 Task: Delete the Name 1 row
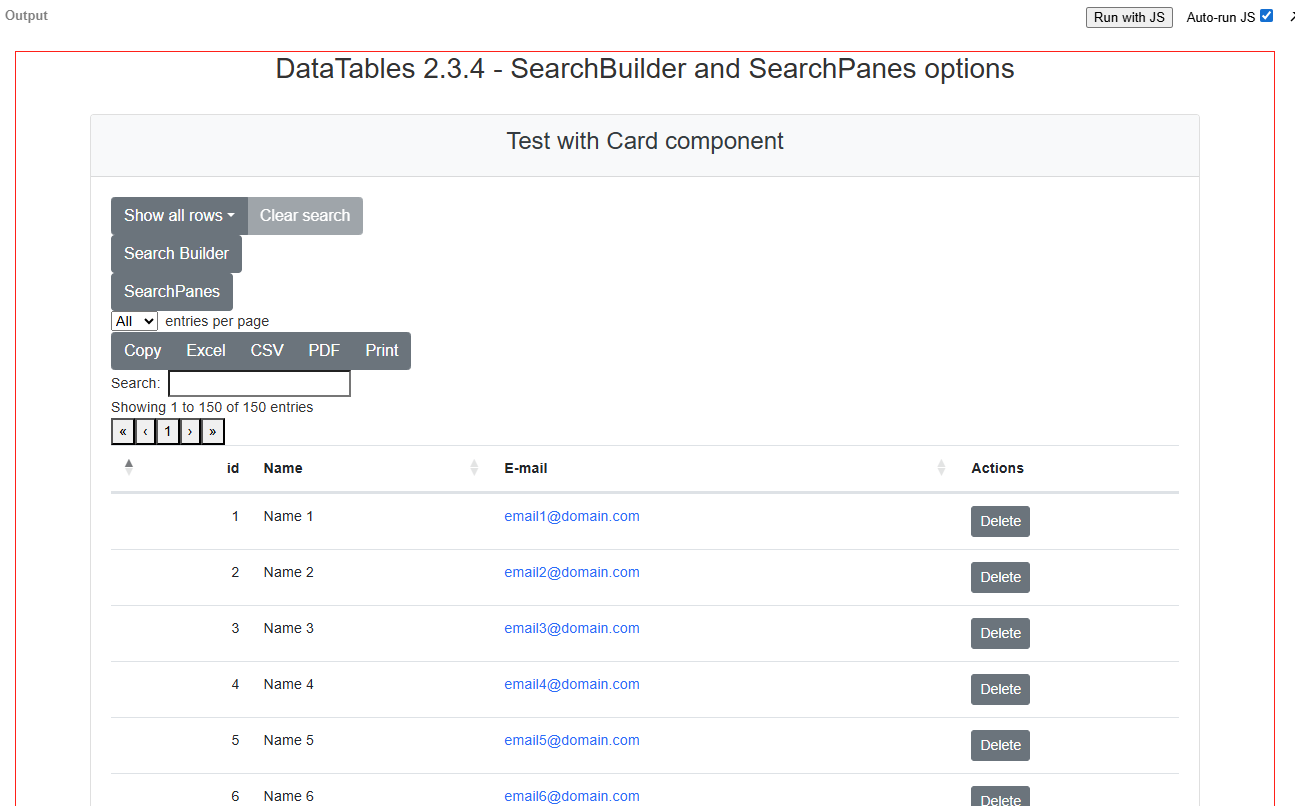1000,522
